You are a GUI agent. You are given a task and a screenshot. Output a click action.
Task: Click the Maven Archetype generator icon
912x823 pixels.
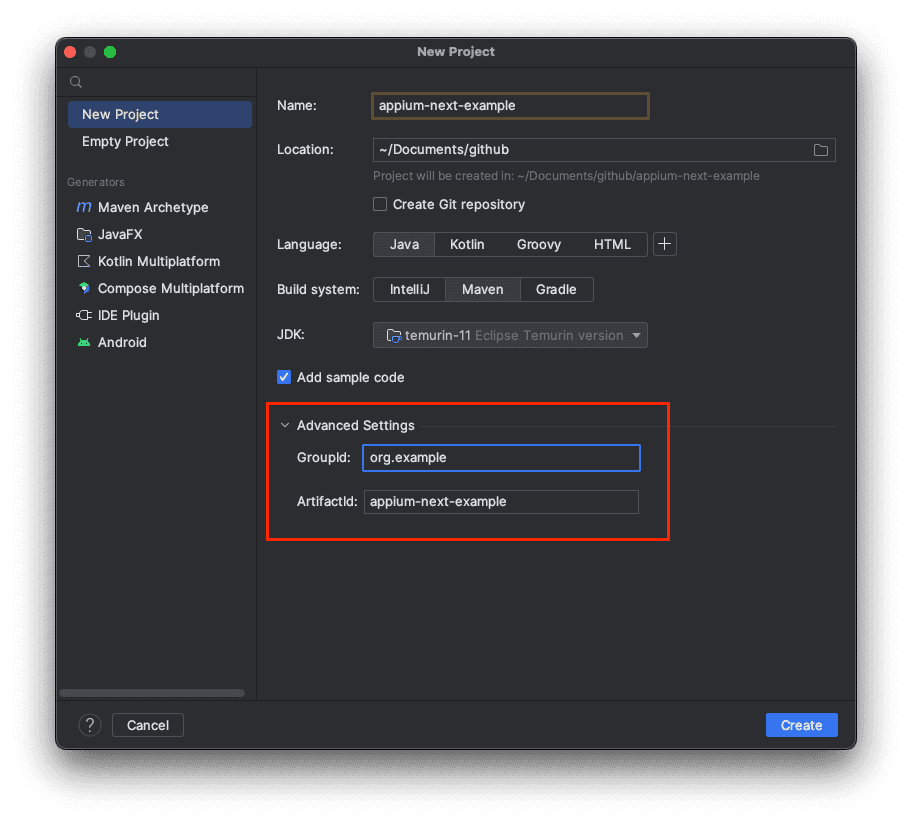[84, 208]
